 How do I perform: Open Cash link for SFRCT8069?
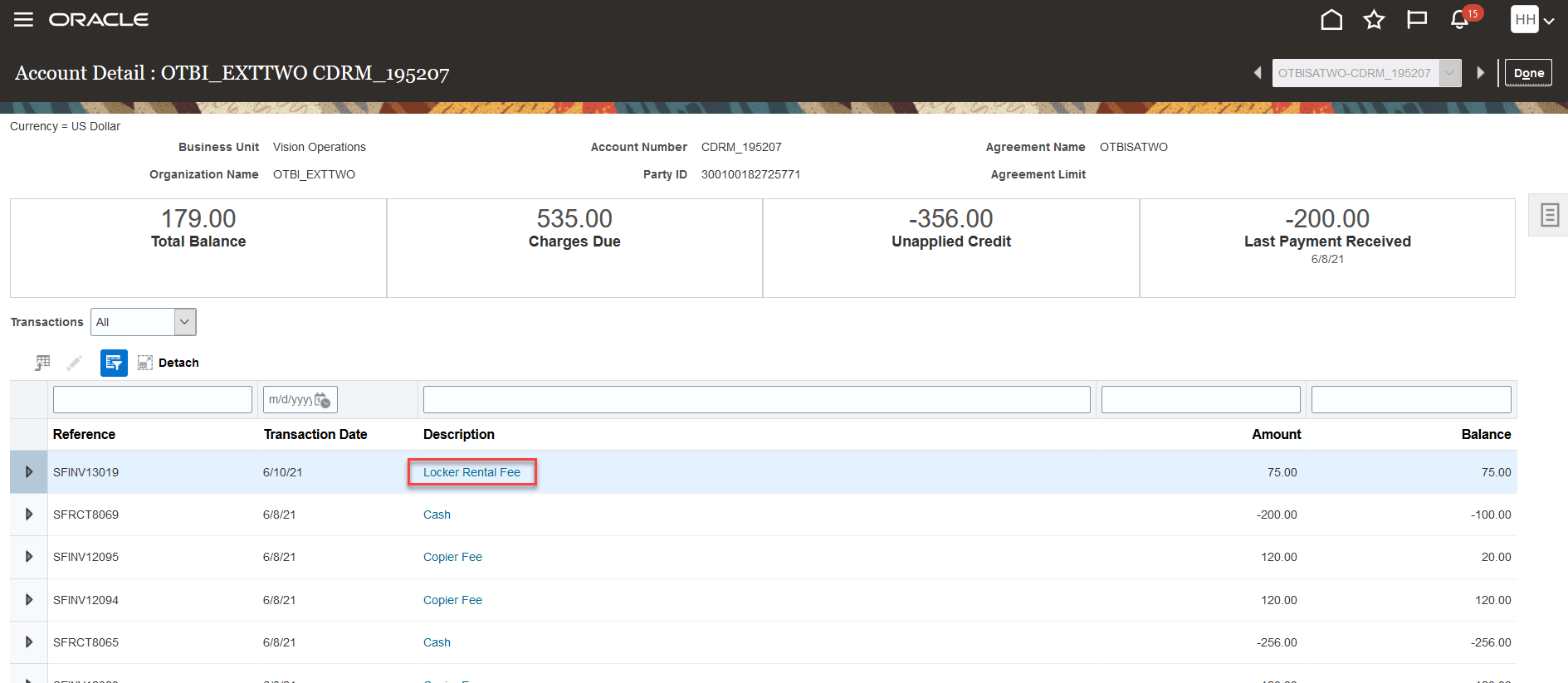coord(437,515)
